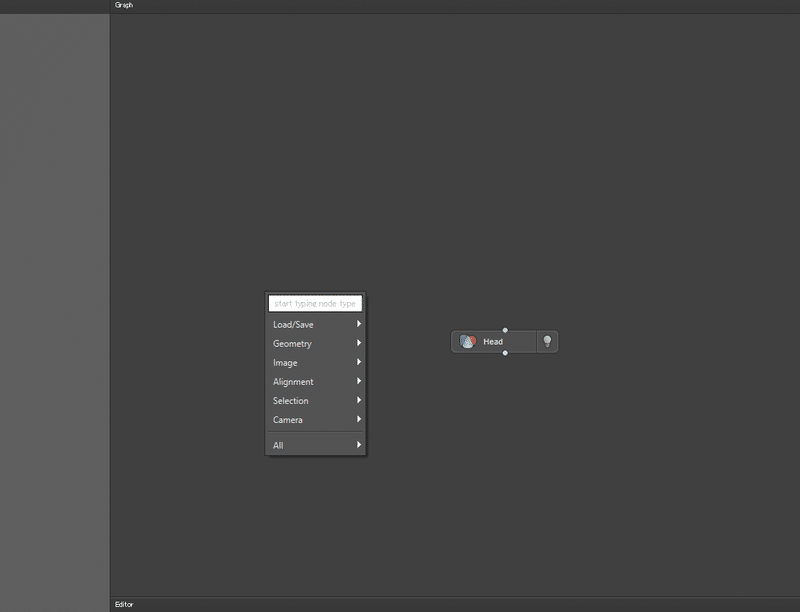Image resolution: width=800 pixels, height=612 pixels.
Task: Click the Head node geometry icon
Action: tap(467, 341)
